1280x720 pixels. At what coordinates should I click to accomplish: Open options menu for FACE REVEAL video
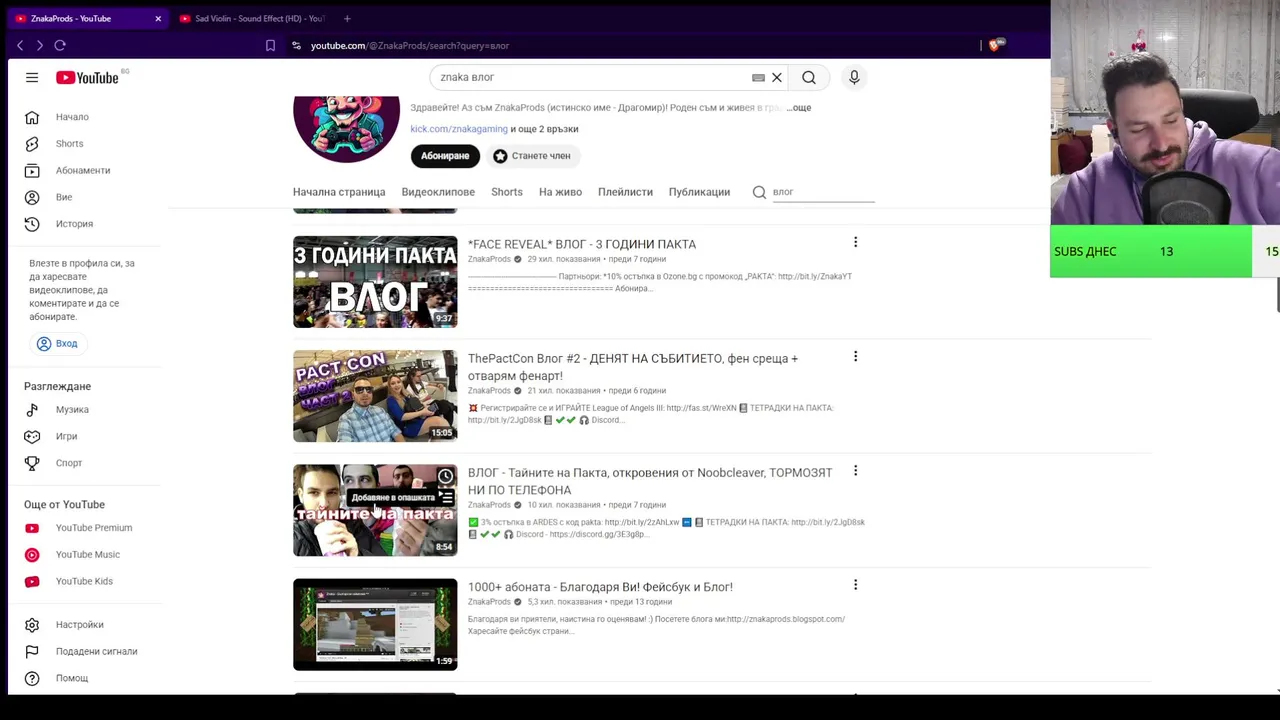pos(855,242)
